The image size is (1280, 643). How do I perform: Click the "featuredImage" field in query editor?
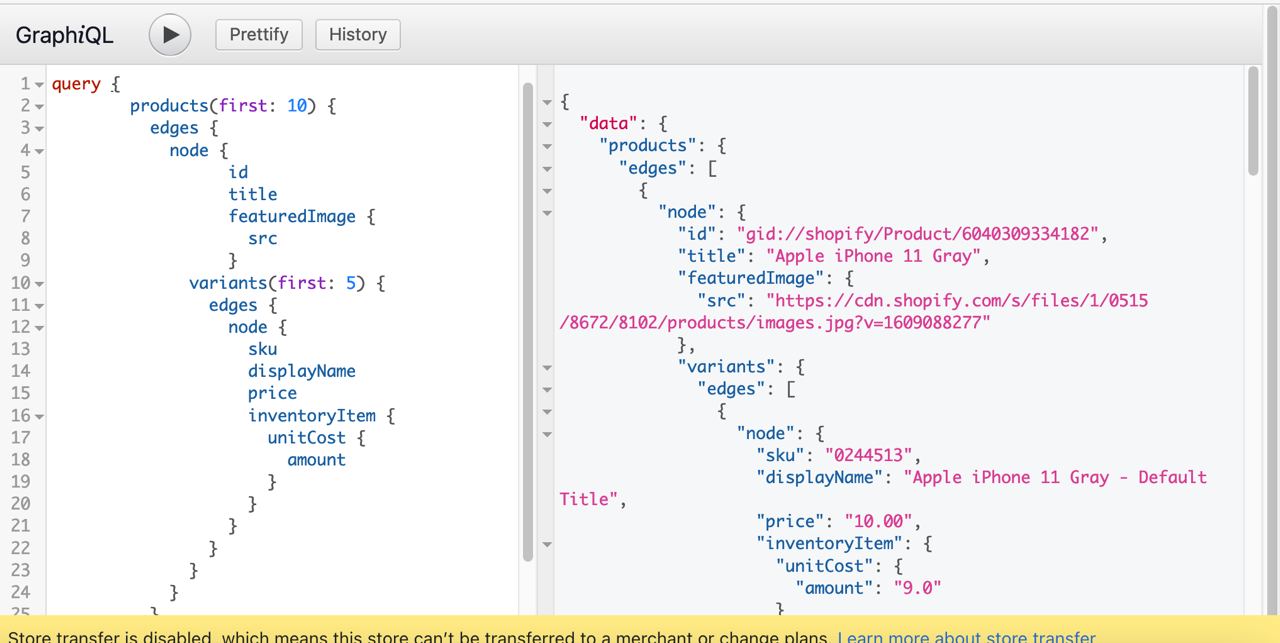coord(293,216)
